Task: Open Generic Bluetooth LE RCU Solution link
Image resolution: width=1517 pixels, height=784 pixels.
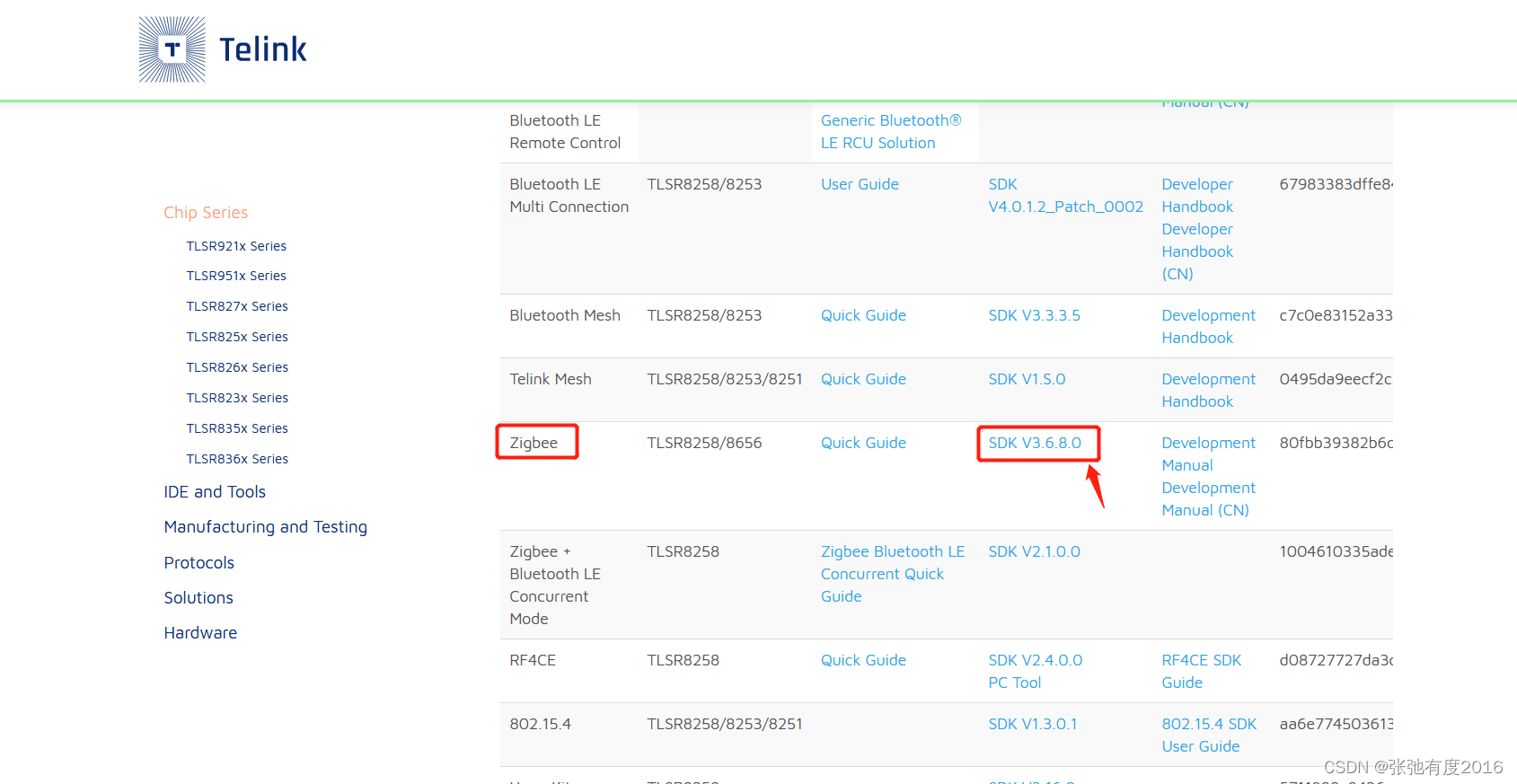Action: (891, 132)
